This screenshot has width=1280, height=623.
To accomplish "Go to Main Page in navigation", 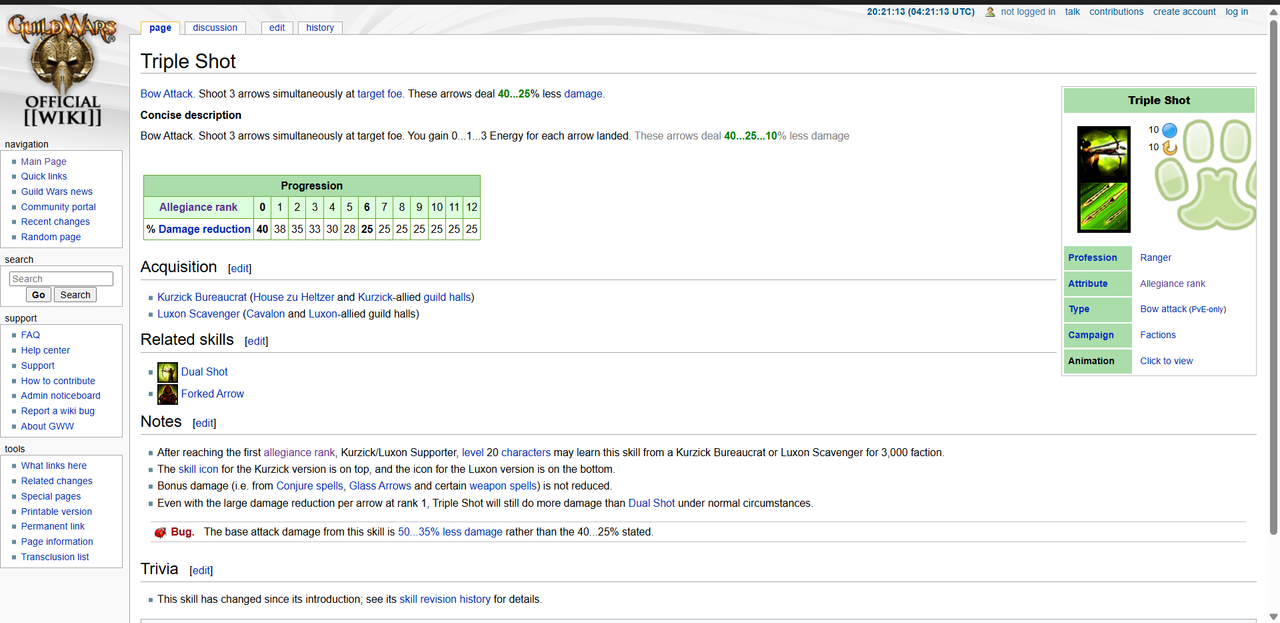I will pyautogui.click(x=44, y=162).
